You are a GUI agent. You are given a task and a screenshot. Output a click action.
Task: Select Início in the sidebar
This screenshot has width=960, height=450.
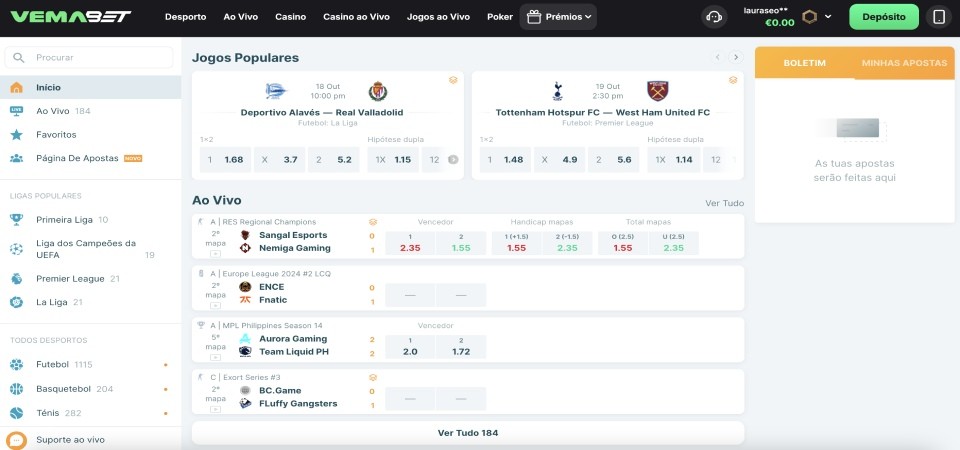[x=91, y=88]
